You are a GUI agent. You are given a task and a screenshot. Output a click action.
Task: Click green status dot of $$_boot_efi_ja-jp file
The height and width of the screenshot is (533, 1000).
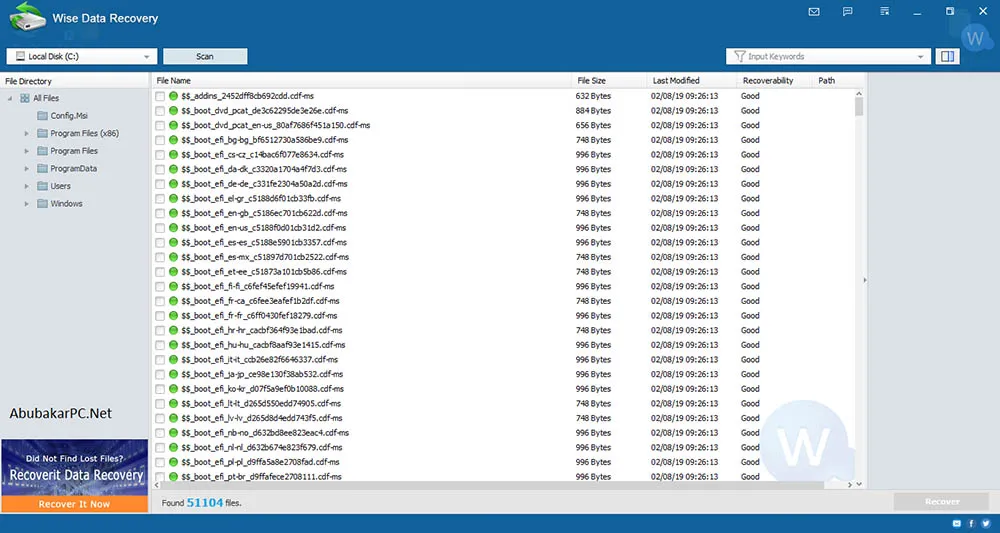pyautogui.click(x=173, y=374)
